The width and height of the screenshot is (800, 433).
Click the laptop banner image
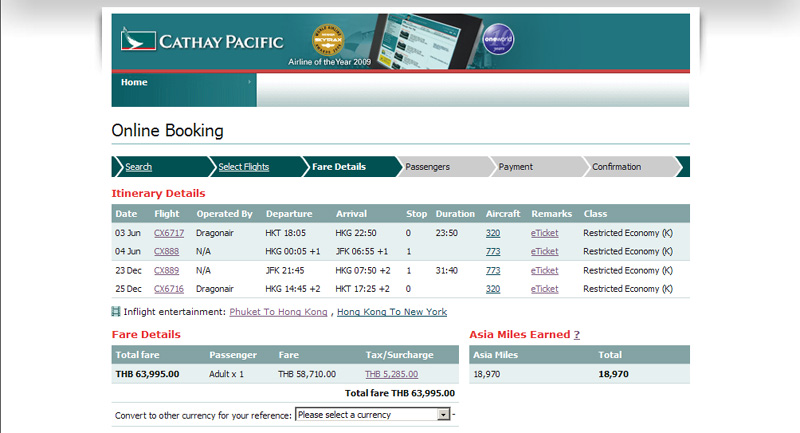tap(428, 41)
